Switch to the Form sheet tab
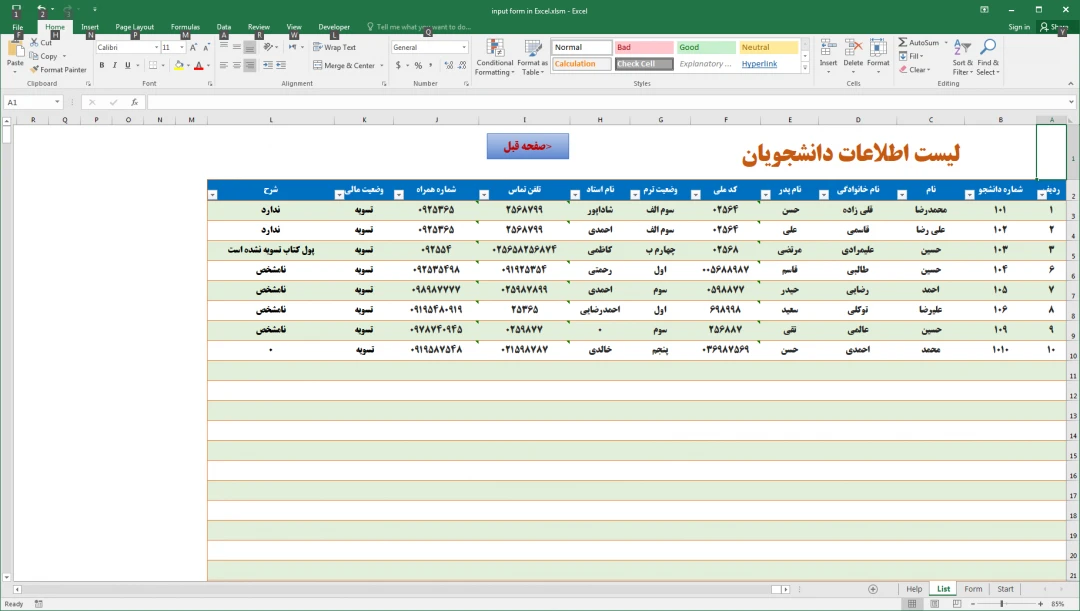This screenshot has width=1080, height=611. (x=973, y=589)
